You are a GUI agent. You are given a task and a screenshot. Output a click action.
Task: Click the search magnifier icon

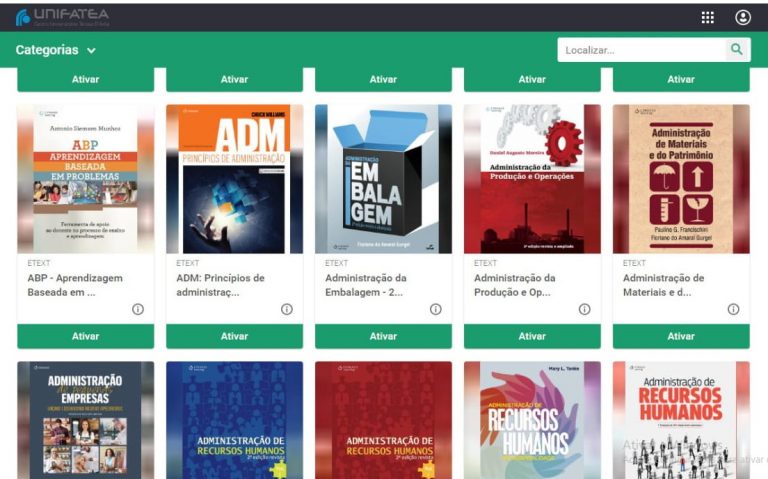737,49
